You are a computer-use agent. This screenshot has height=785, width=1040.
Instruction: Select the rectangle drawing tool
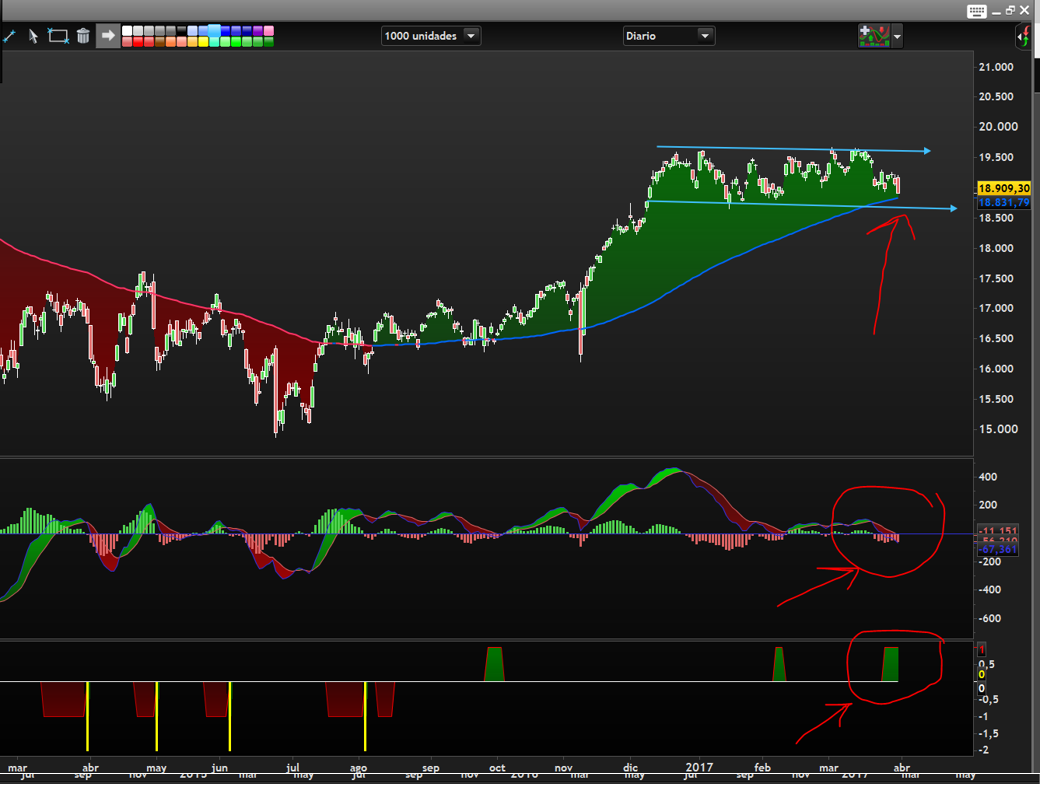point(58,36)
